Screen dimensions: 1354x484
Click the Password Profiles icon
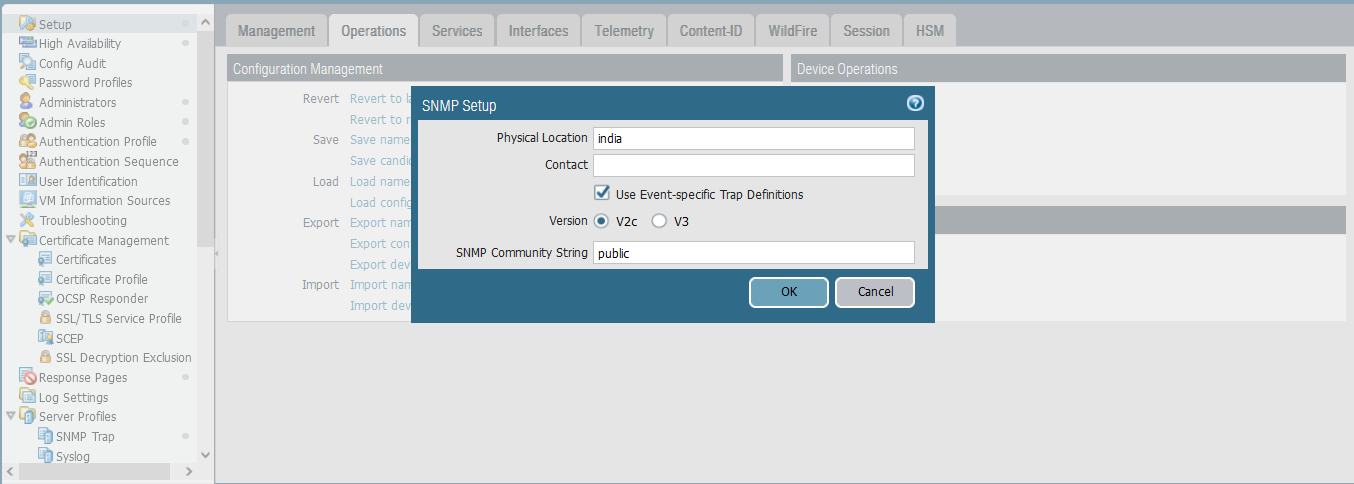pos(28,82)
